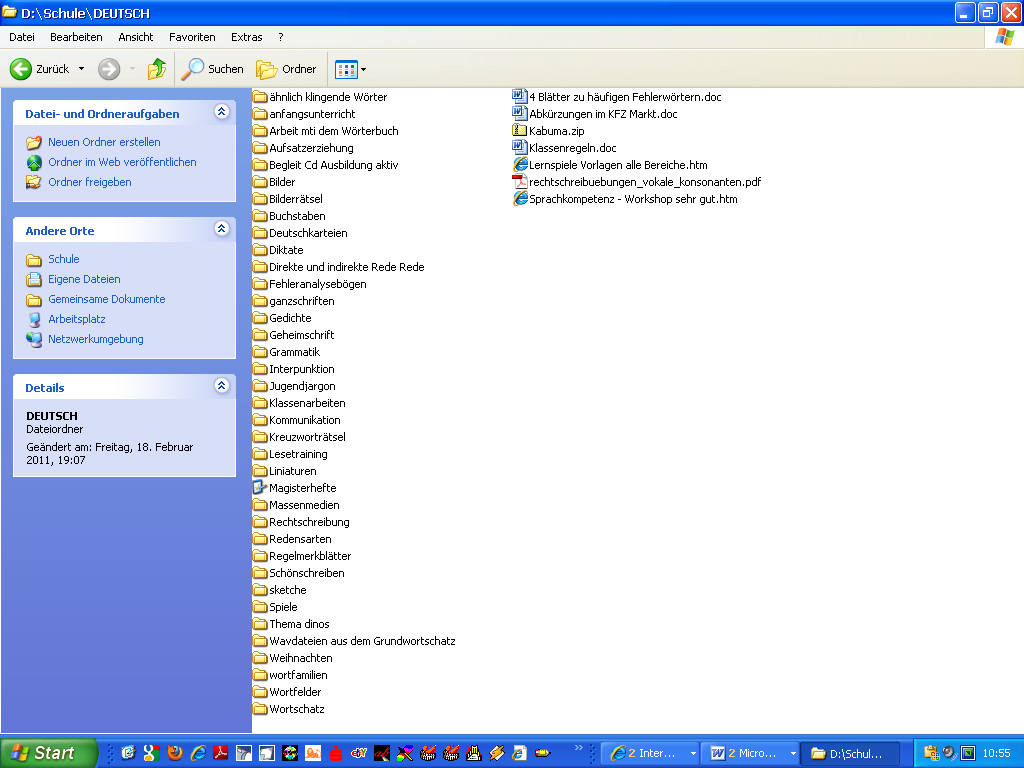Open the Suchen search tool
The image size is (1024, 768).
(212, 69)
